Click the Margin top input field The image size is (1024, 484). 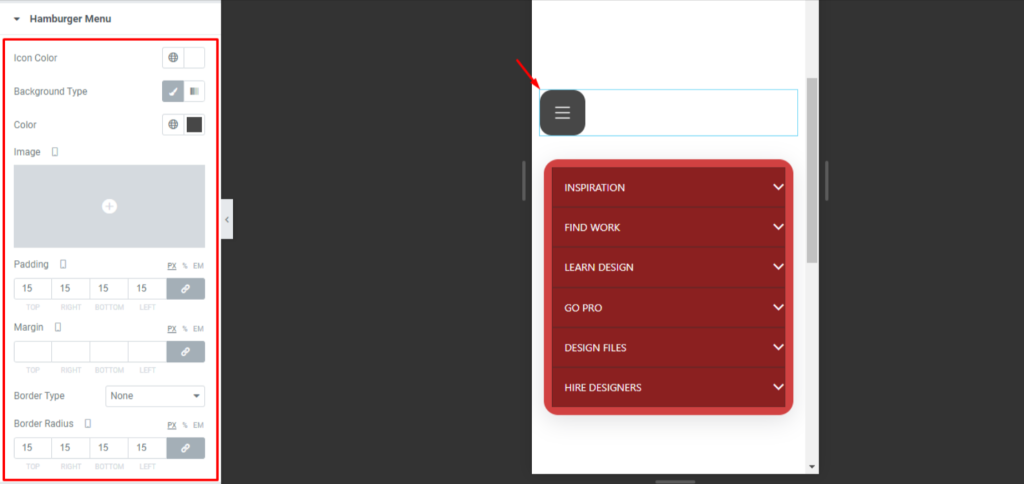(x=33, y=352)
